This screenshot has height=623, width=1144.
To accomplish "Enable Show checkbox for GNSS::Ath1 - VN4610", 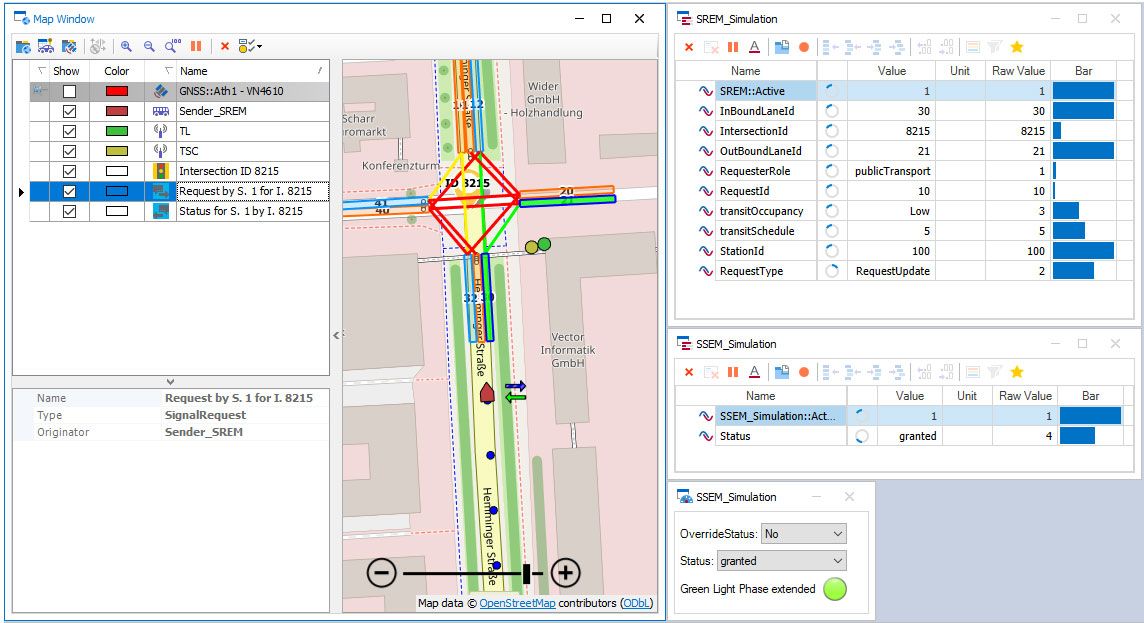I will pyautogui.click(x=69, y=91).
